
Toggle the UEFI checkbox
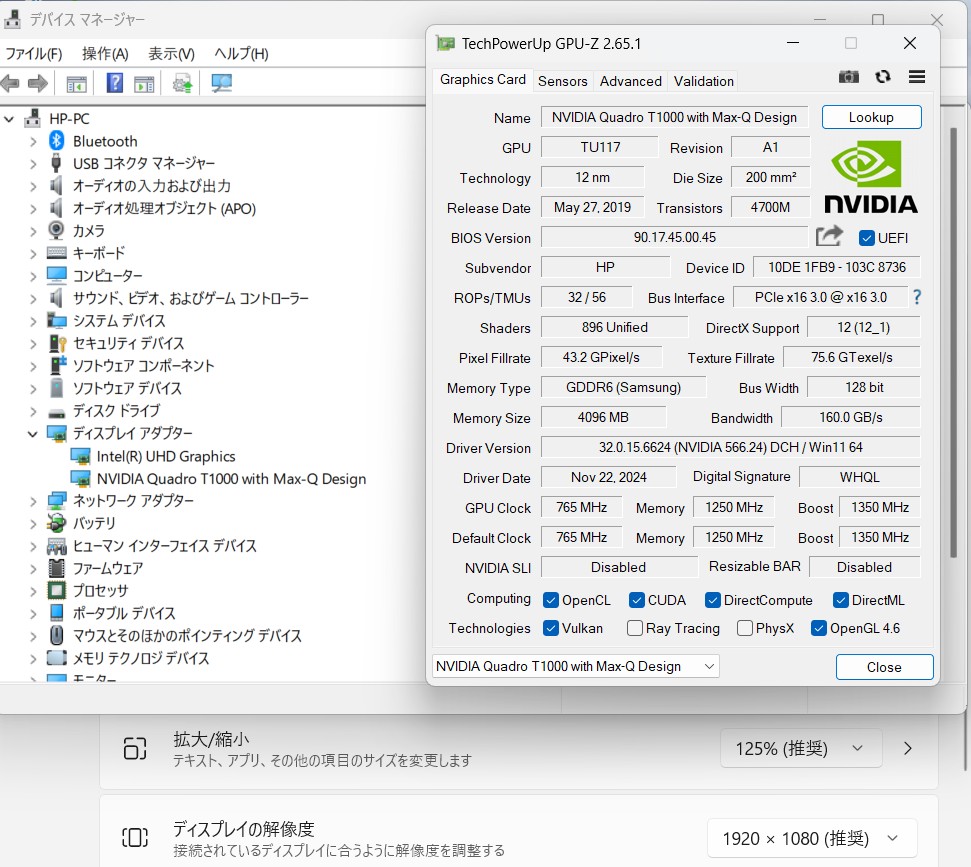pos(866,238)
